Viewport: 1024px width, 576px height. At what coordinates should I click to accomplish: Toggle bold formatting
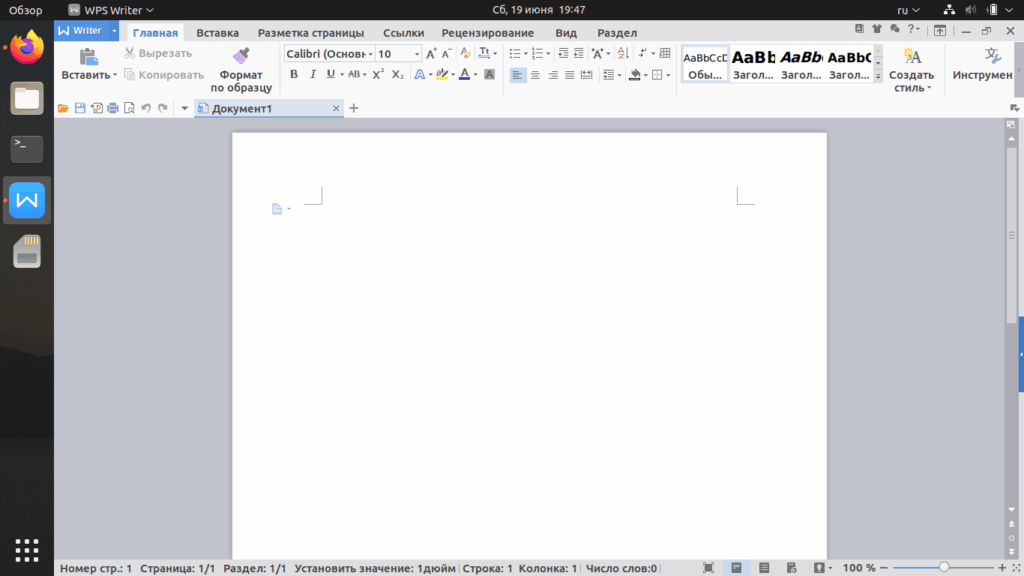(x=294, y=74)
